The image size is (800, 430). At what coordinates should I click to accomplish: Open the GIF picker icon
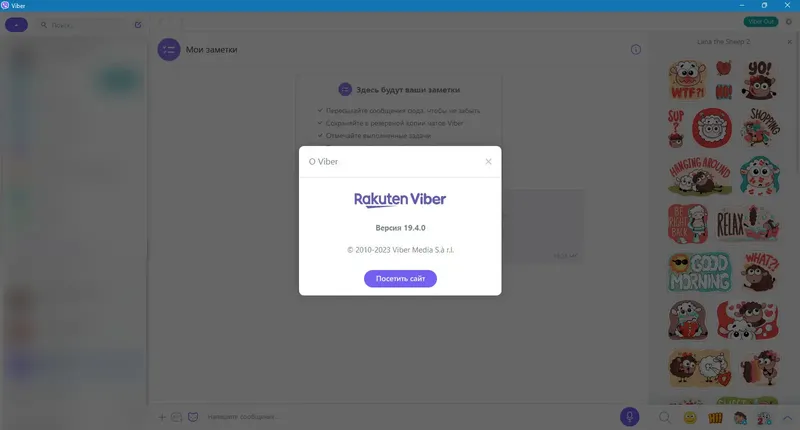[177, 417]
